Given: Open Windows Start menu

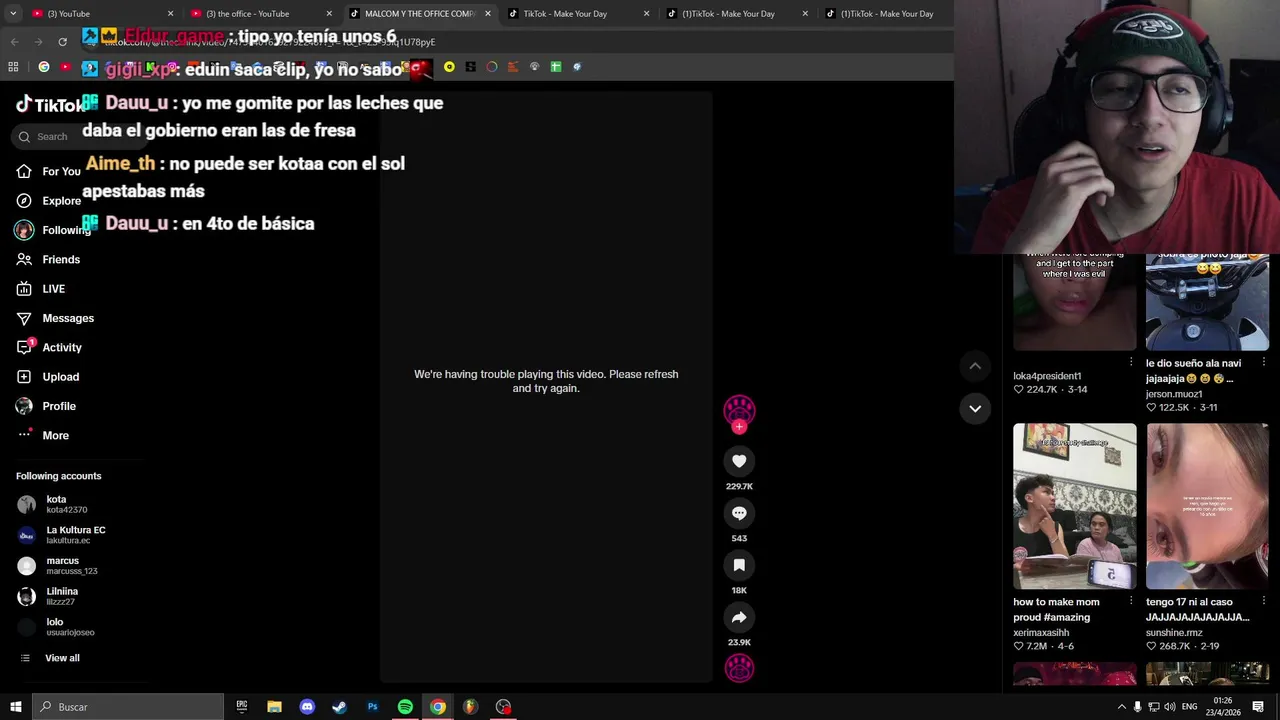Looking at the screenshot, I should click(x=15, y=707).
